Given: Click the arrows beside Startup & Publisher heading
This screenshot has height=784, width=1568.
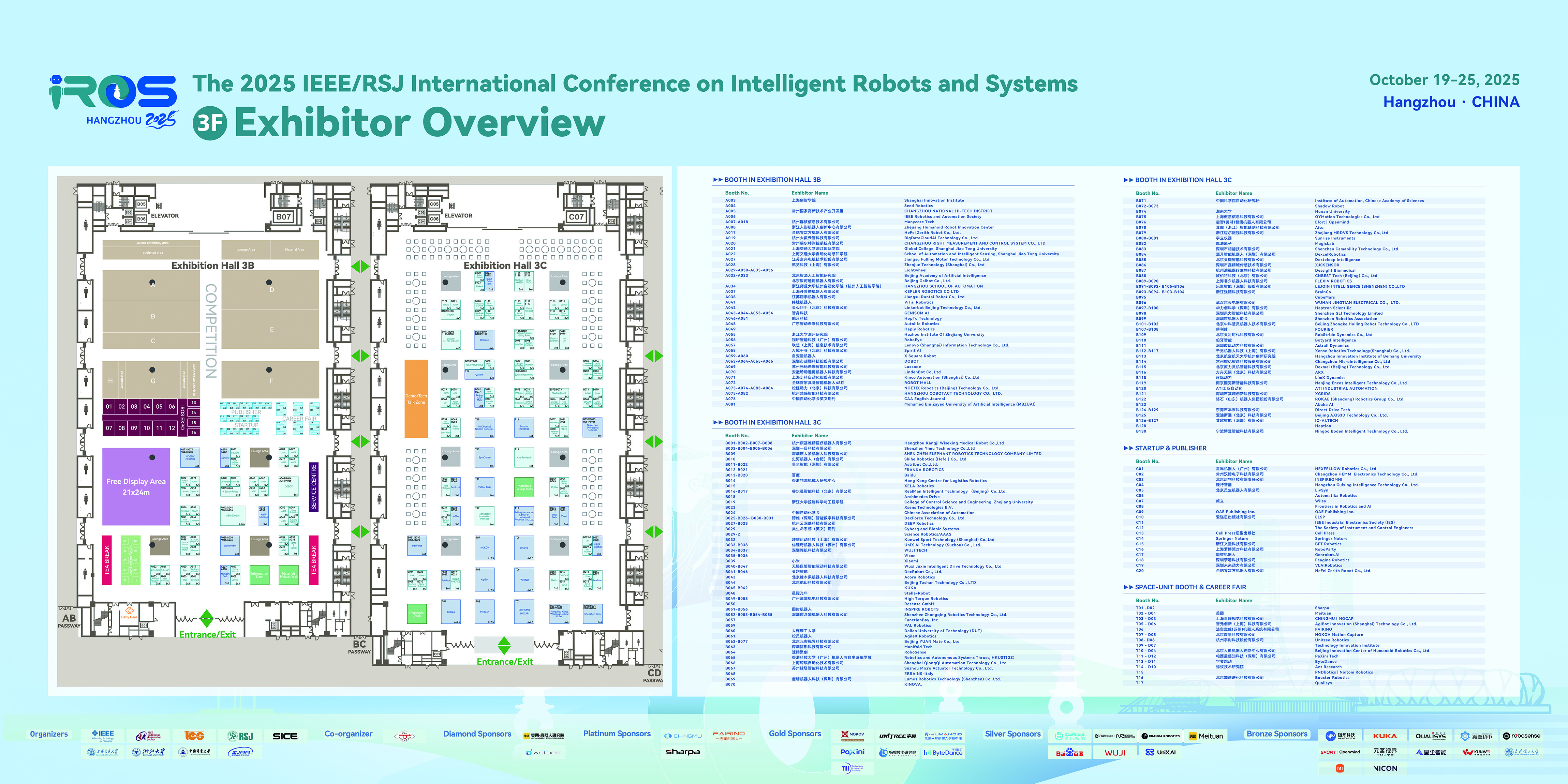Looking at the screenshot, I should tap(1128, 448).
